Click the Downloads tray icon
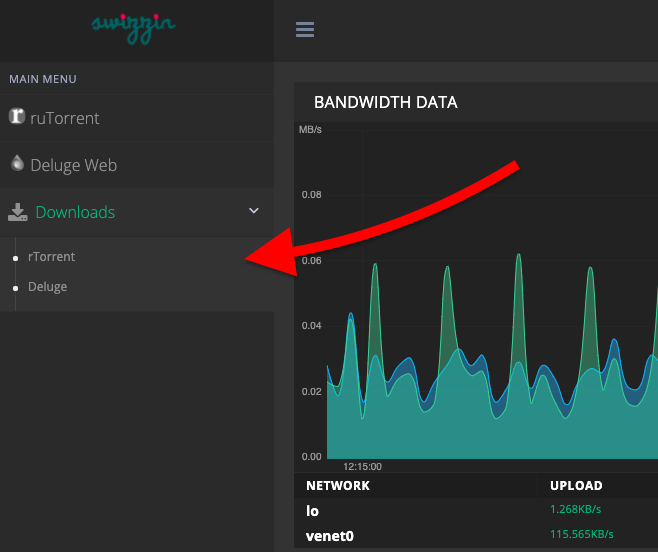658x552 pixels. click(x=18, y=212)
